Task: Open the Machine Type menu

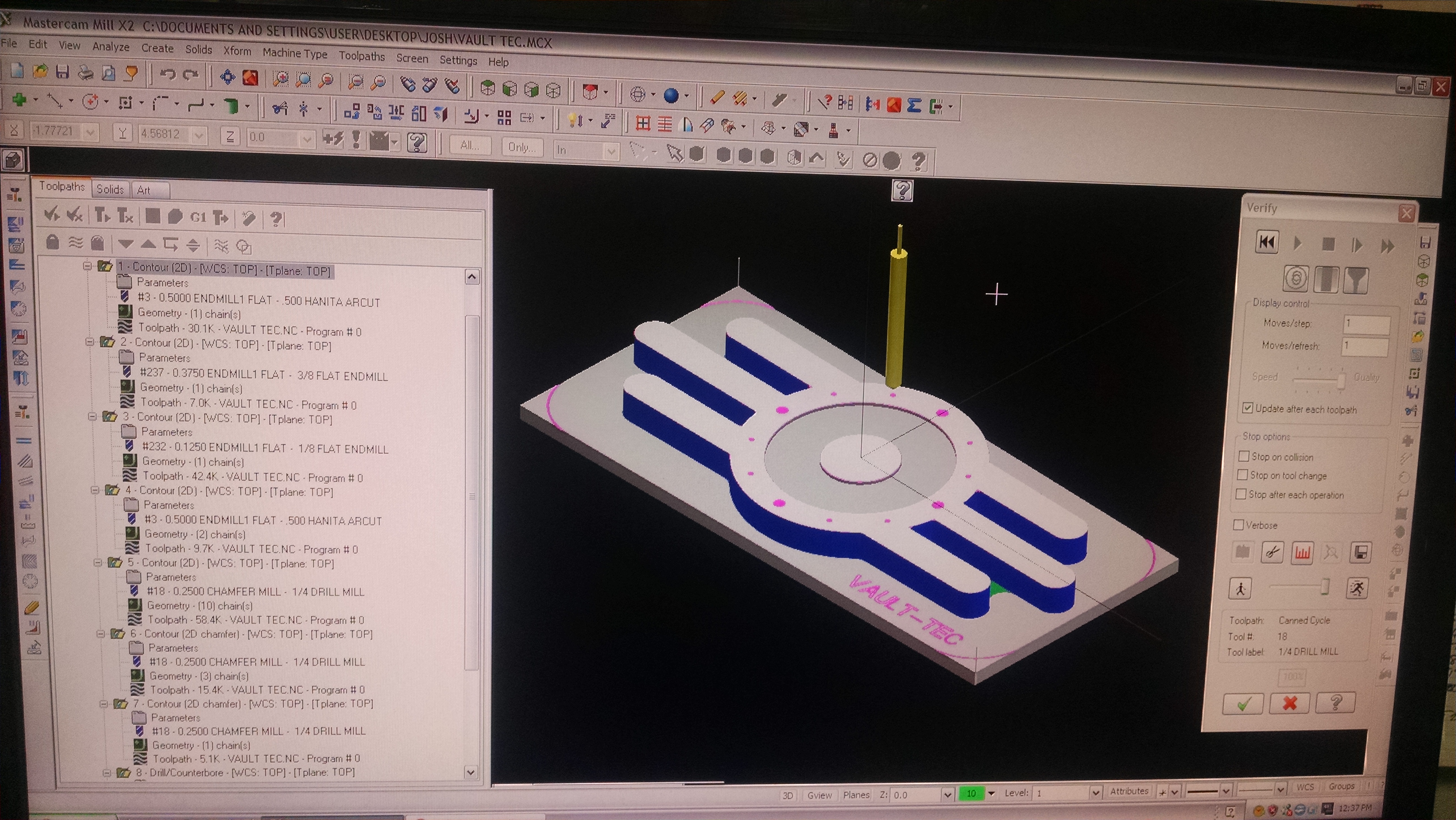Action: pos(295,53)
